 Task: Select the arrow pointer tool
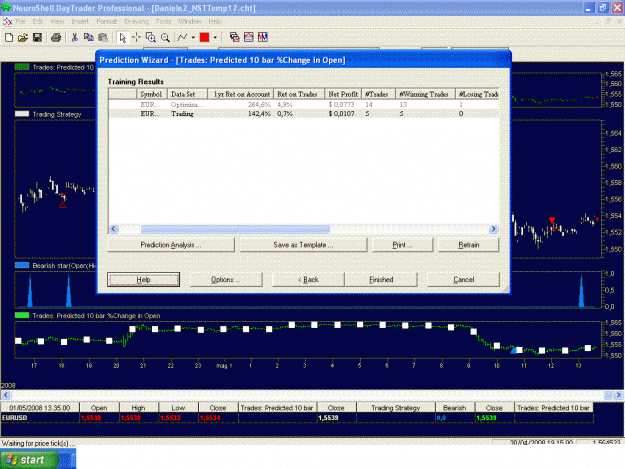coord(122,37)
